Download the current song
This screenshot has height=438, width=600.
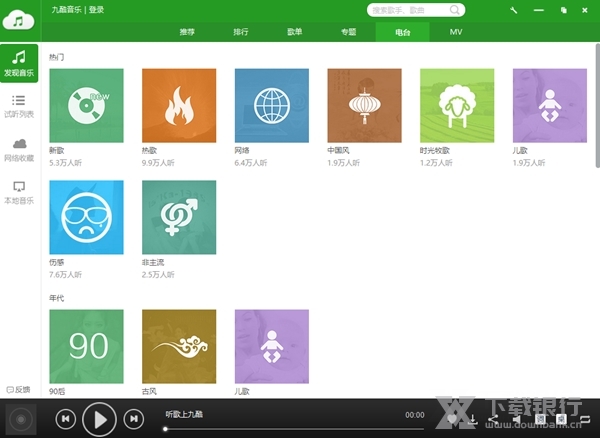[x=472, y=418]
